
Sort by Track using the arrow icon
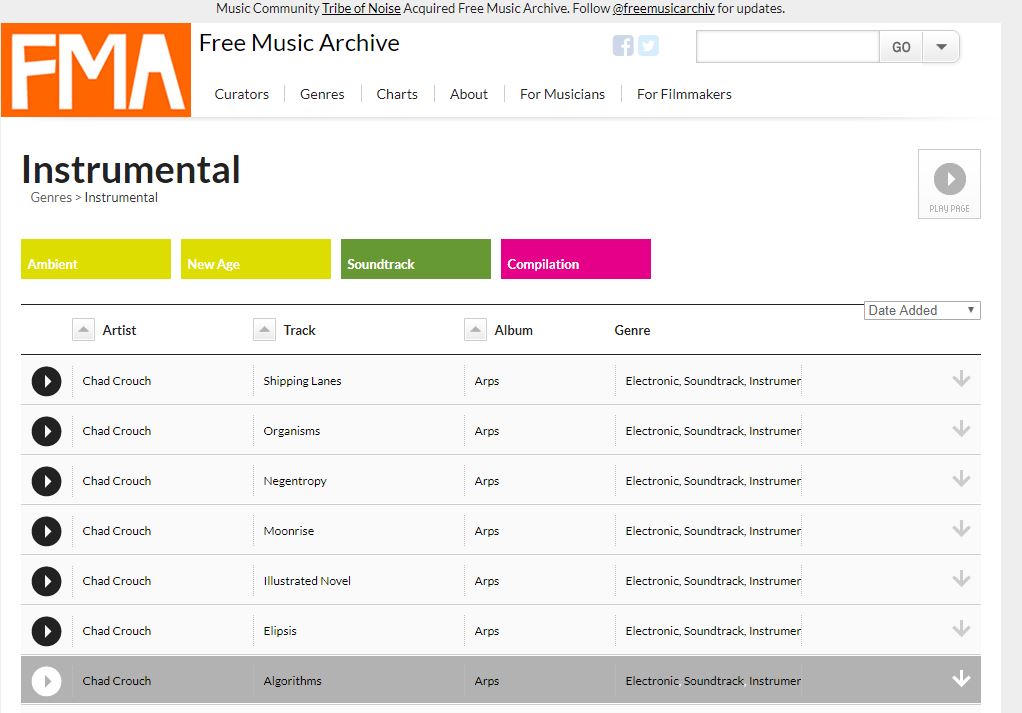coord(264,330)
